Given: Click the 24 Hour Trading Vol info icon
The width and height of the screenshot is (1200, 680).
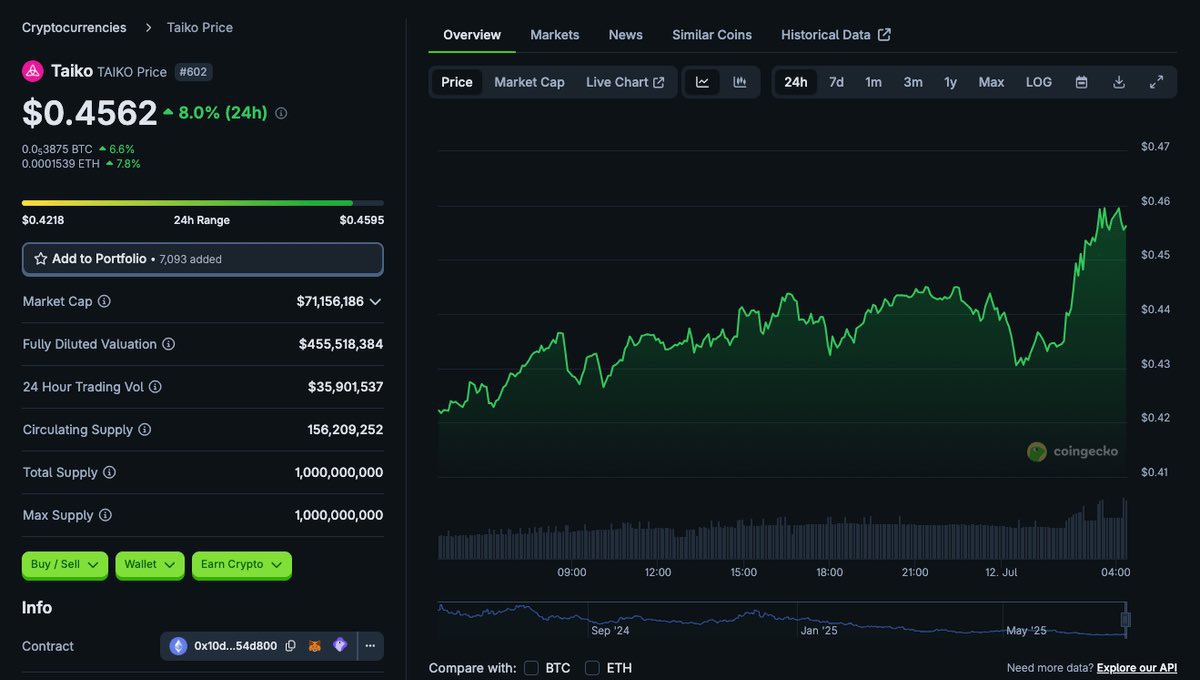Looking at the screenshot, I should pyautogui.click(x=155, y=387).
